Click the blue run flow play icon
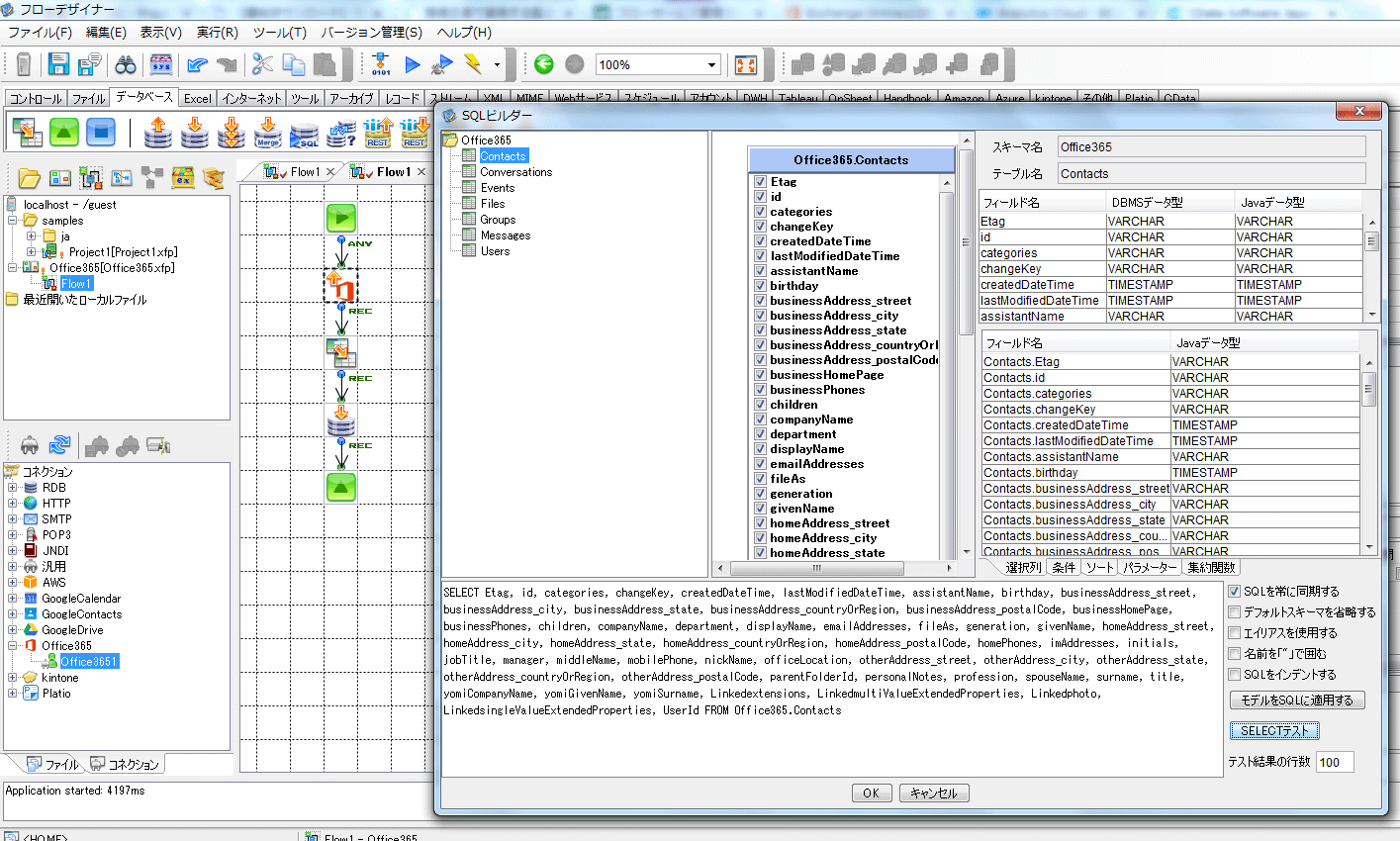The width and height of the screenshot is (1400, 841). click(x=413, y=65)
